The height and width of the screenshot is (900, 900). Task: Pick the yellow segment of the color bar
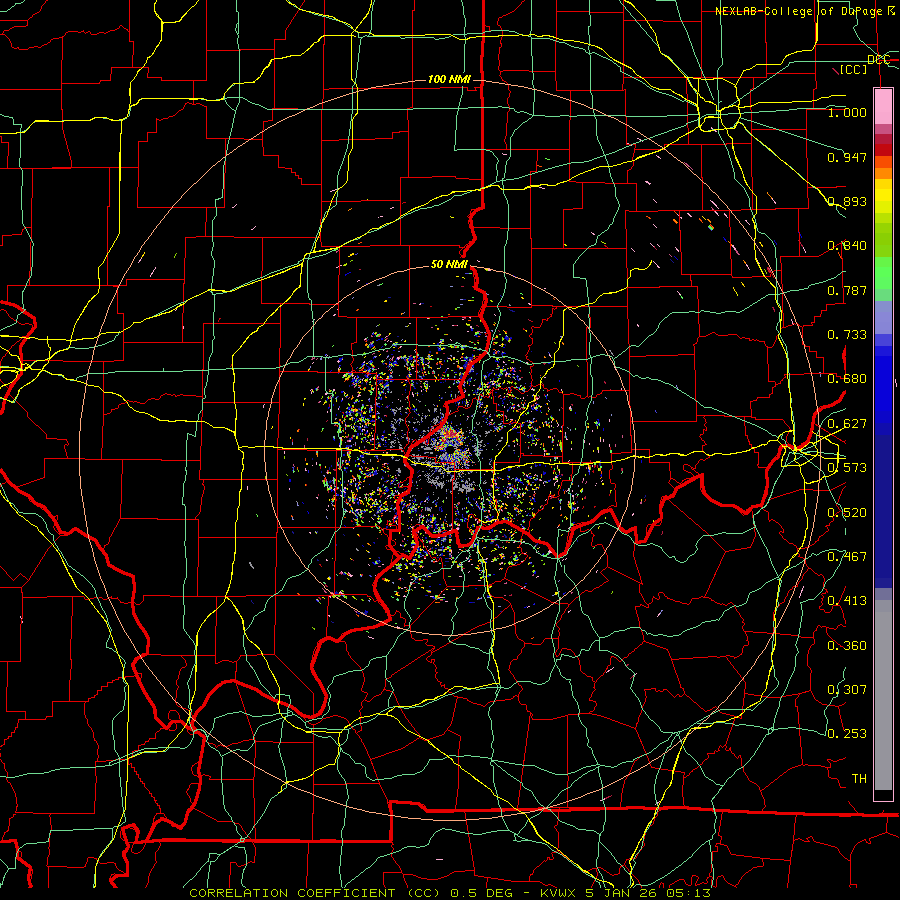click(883, 196)
